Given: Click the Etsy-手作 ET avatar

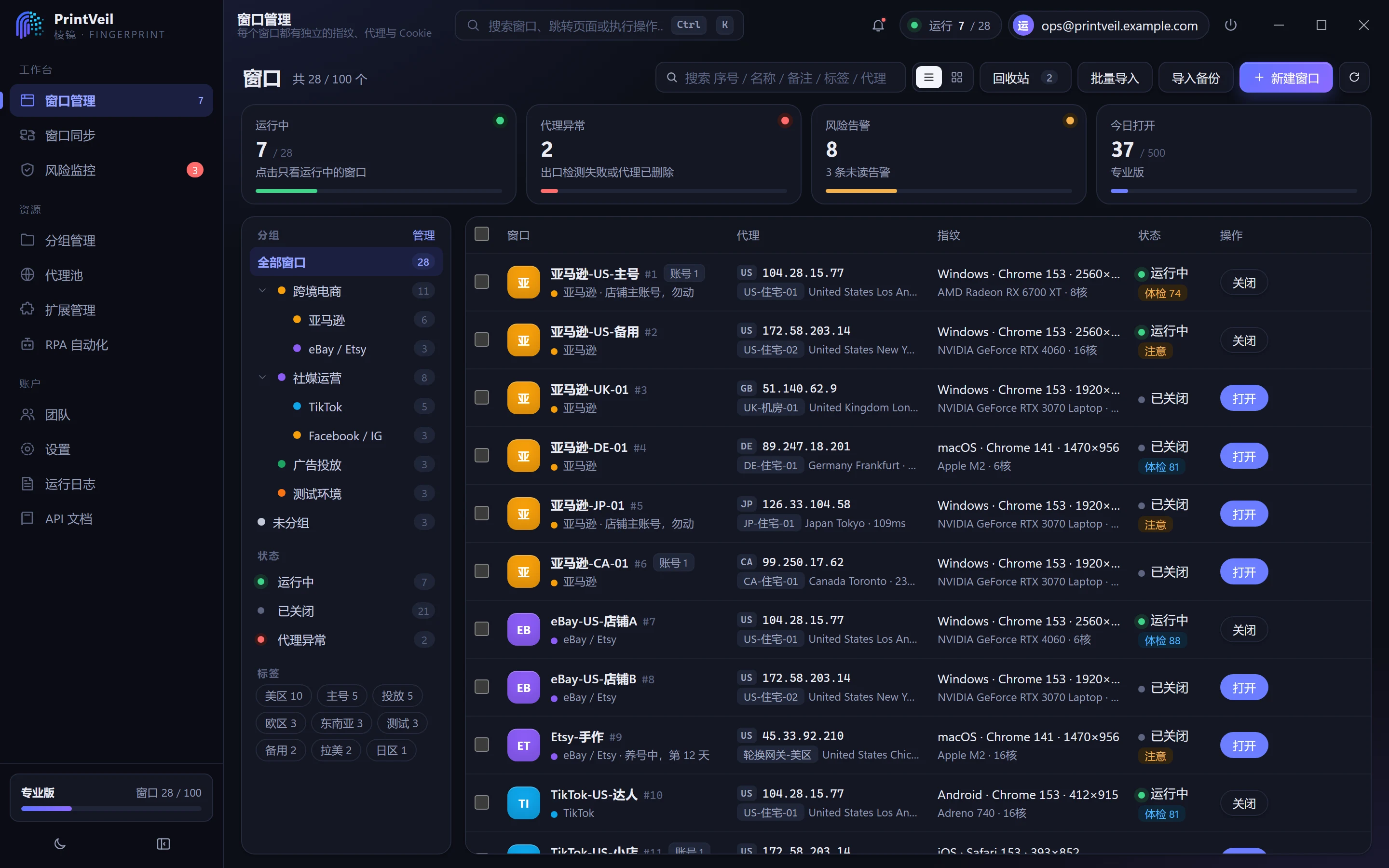Looking at the screenshot, I should click(523, 745).
